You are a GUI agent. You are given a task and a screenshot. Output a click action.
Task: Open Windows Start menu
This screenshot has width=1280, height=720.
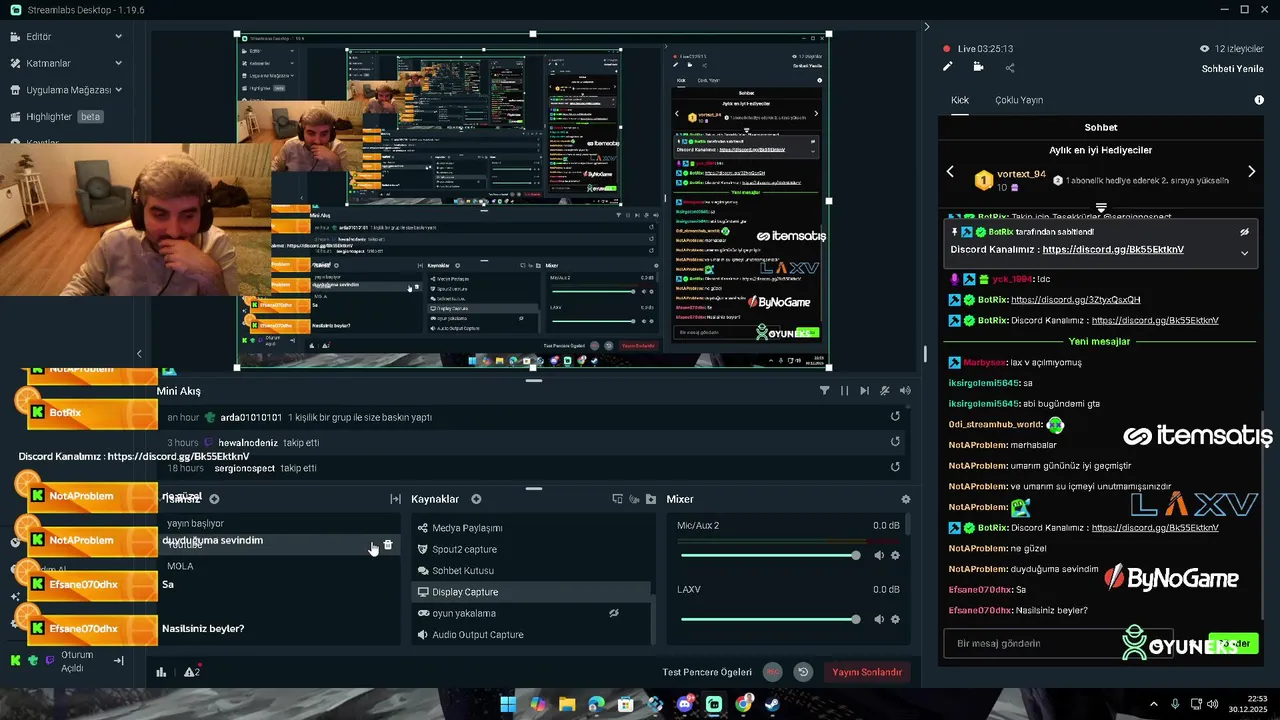508,705
